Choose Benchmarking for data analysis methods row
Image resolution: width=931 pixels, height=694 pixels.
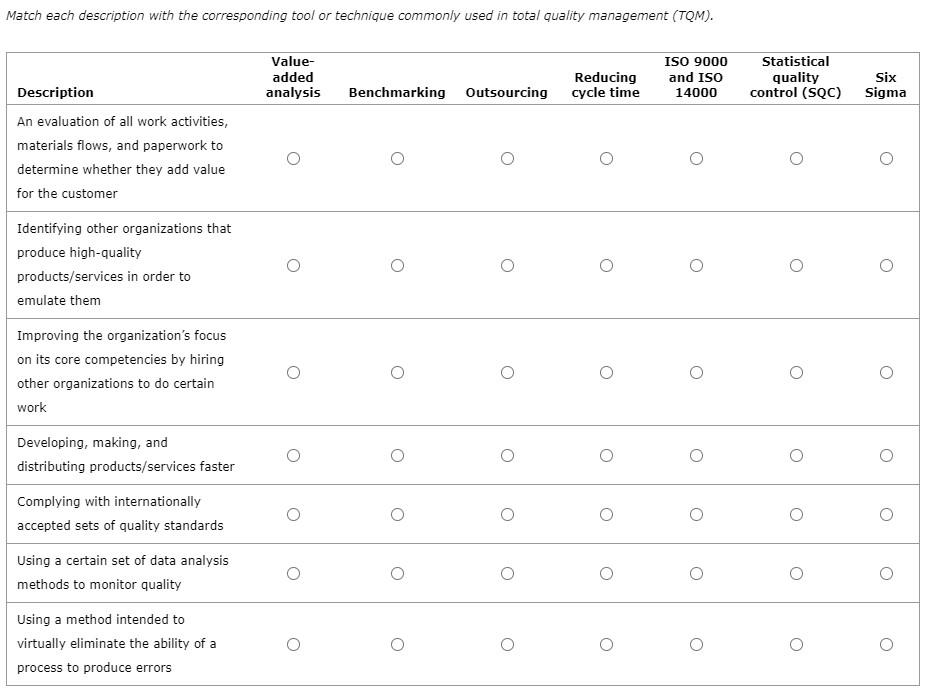[x=397, y=573]
